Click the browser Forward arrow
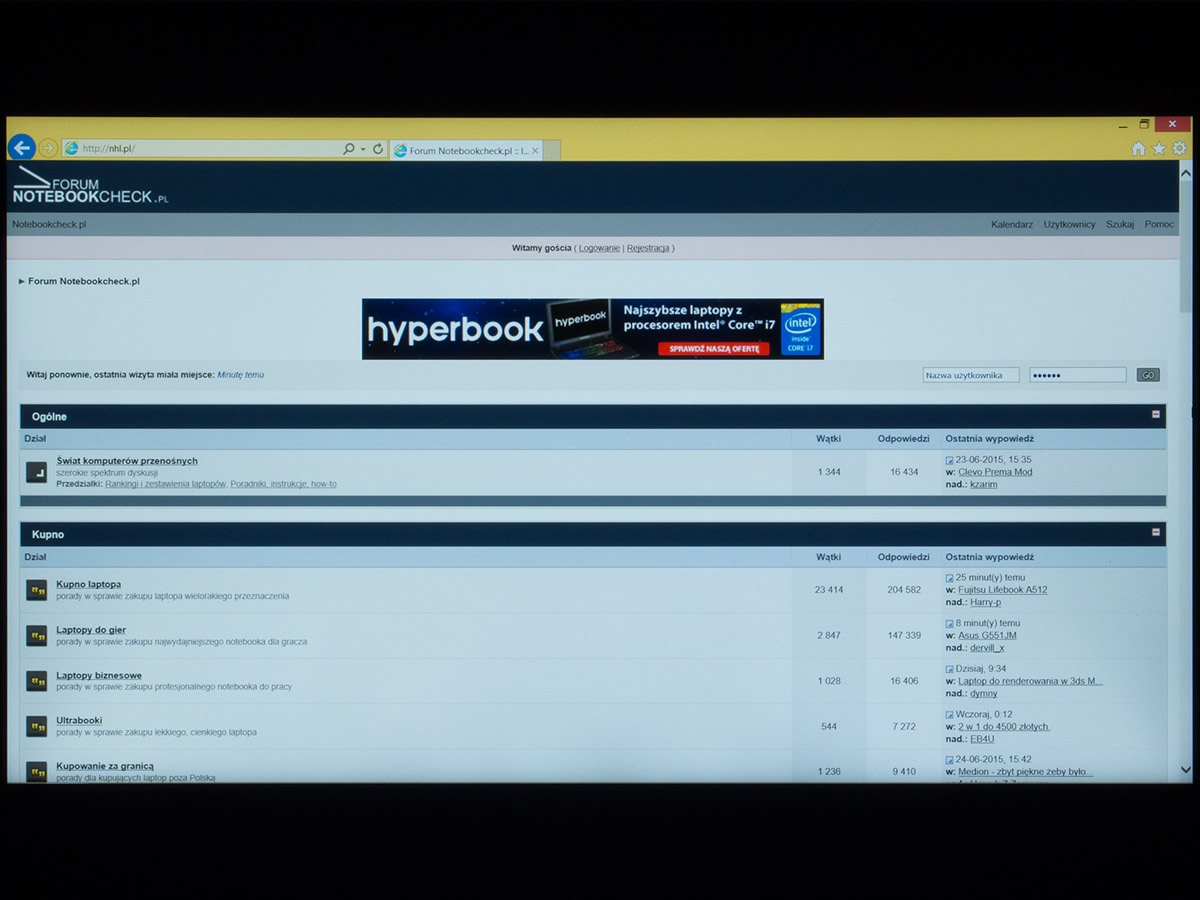The height and width of the screenshot is (900, 1200). (47, 149)
